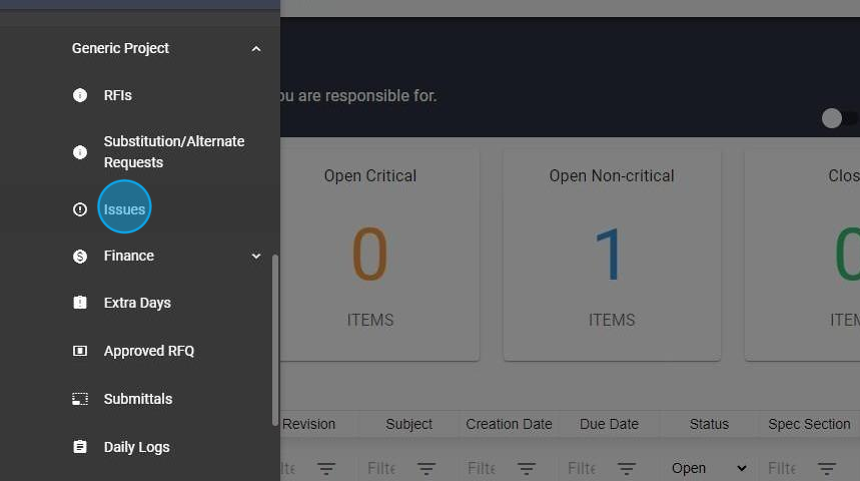Open filter menu for Subject column
The height and width of the screenshot is (481, 860).
click(x=426, y=468)
